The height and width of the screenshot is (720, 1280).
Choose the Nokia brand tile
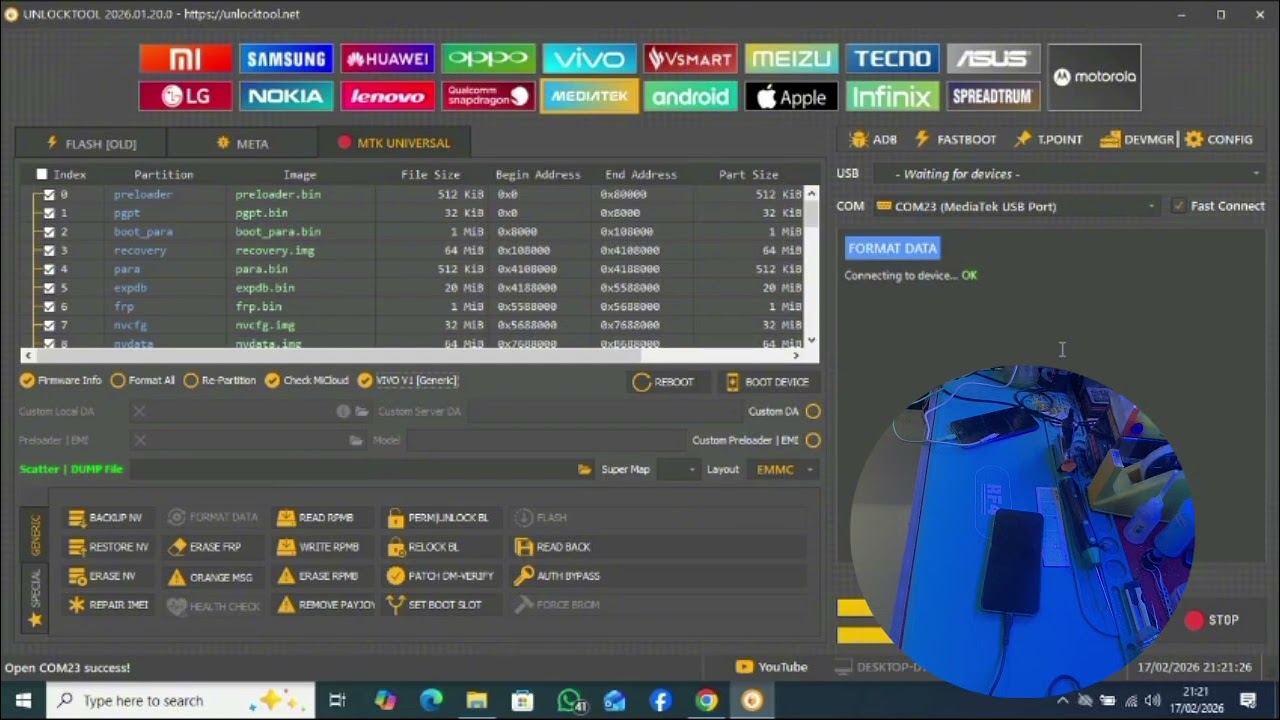click(x=287, y=96)
